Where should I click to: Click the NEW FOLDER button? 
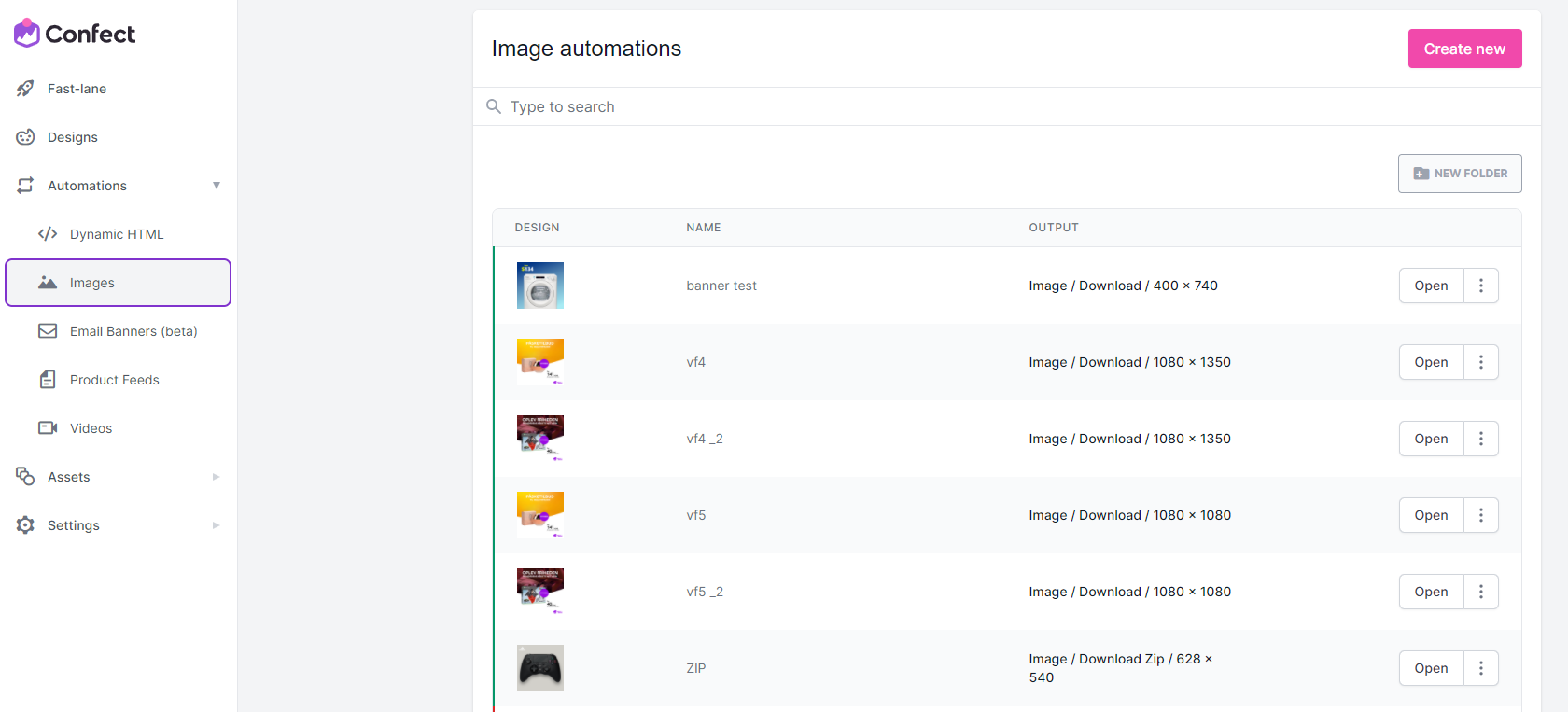tap(1460, 174)
